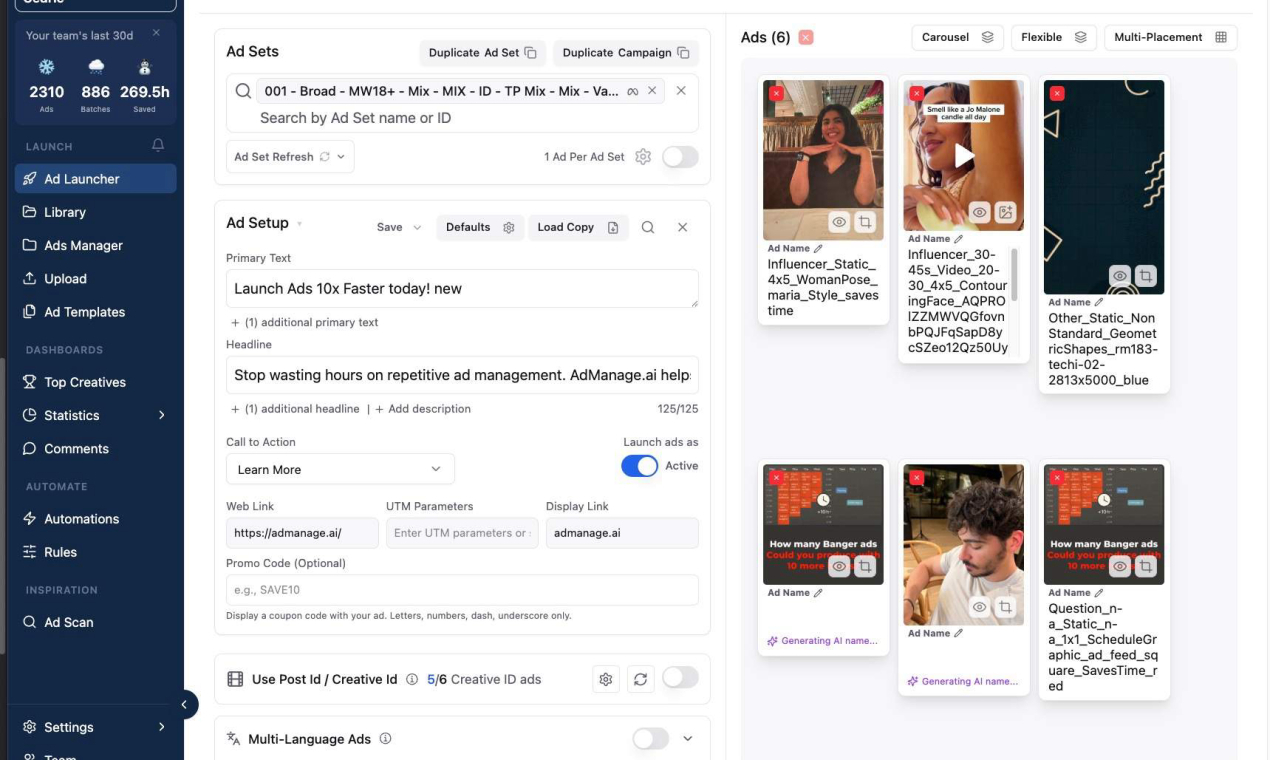Click the Top Creatives dashboard icon

[x=29, y=381]
